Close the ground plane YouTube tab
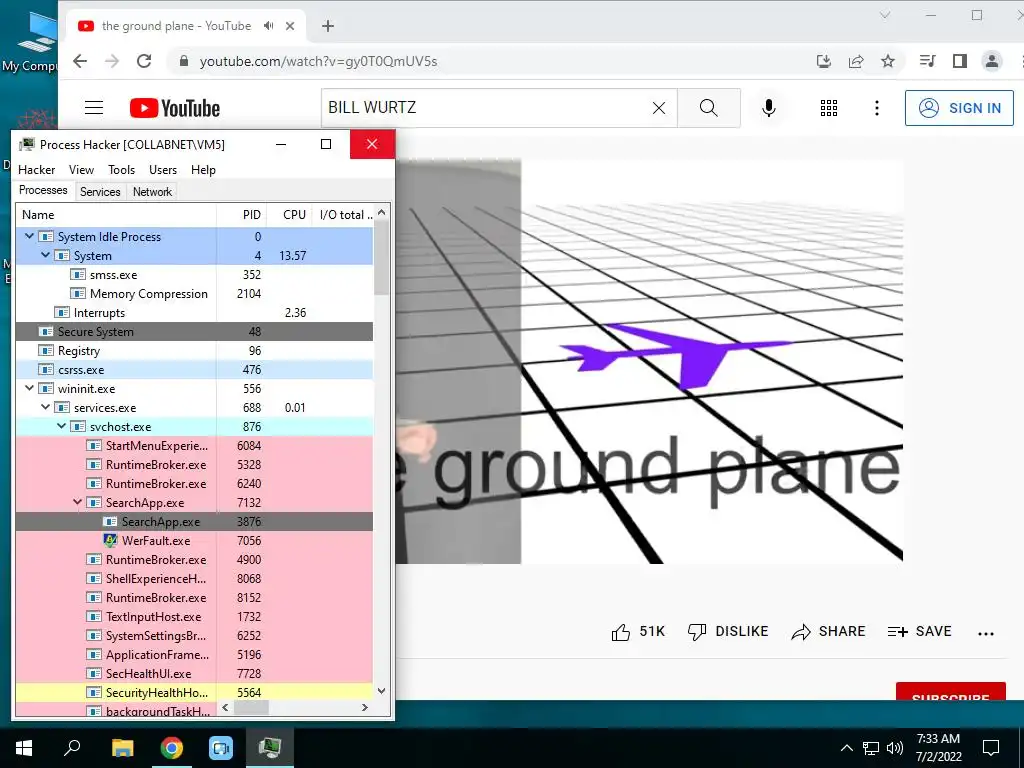Image resolution: width=1024 pixels, height=768 pixels. point(290,26)
